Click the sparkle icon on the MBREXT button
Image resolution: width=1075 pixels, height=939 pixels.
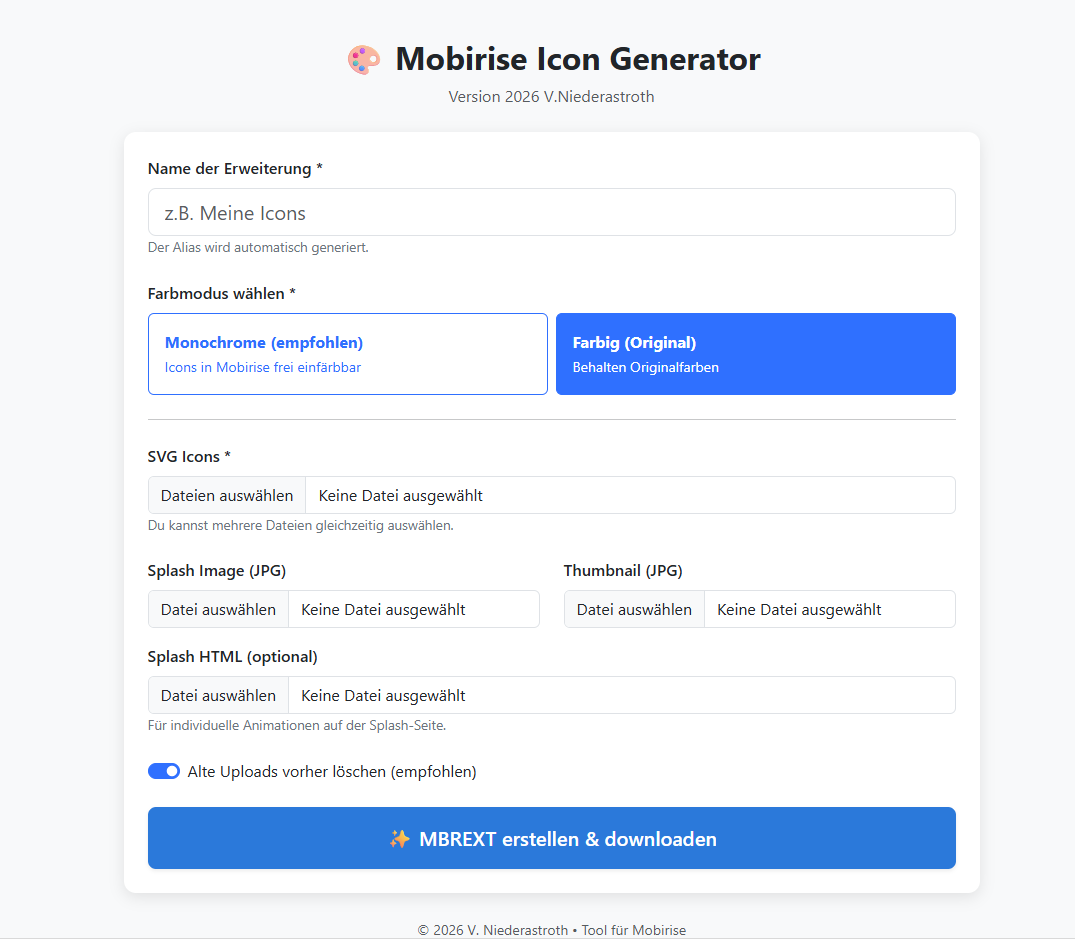(399, 839)
